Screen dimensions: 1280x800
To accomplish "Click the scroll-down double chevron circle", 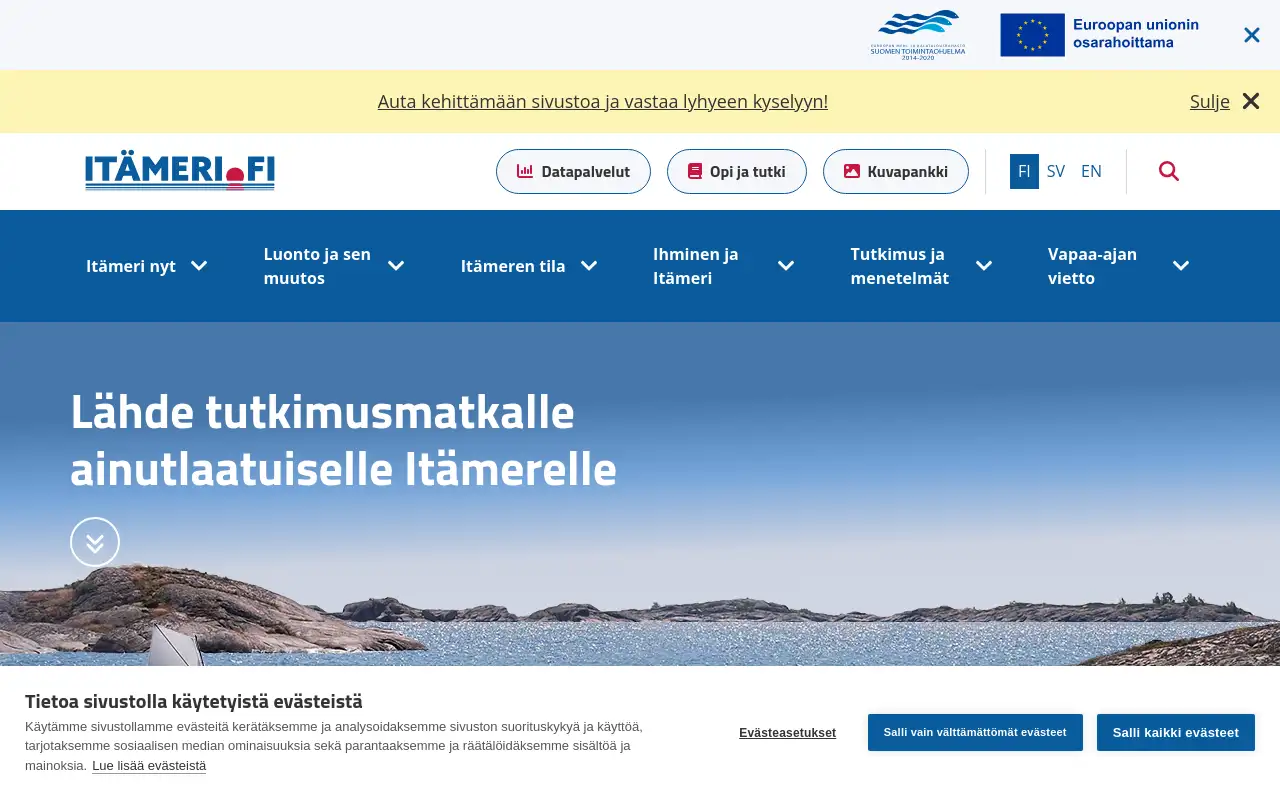I will coord(95,542).
